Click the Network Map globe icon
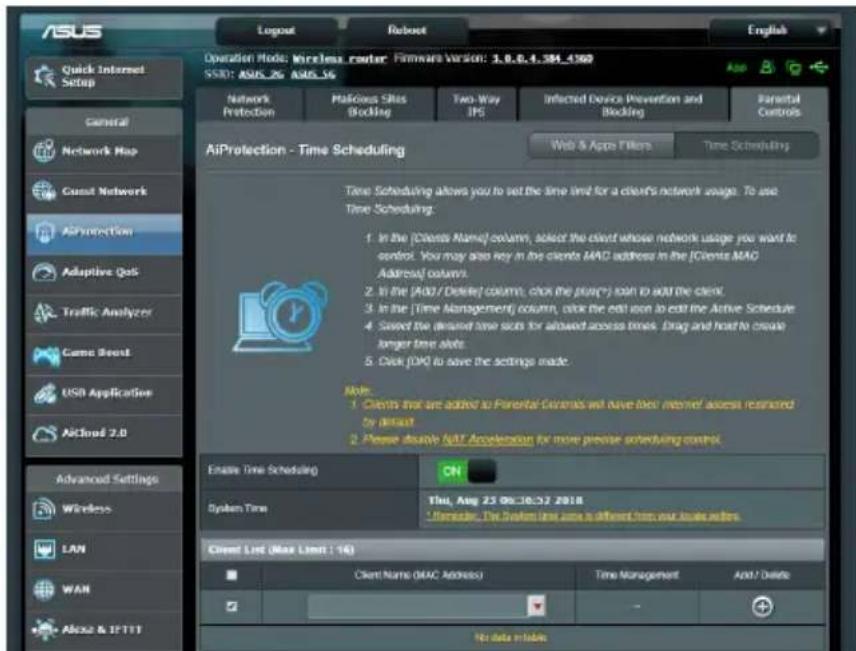The width and height of the screenshot is (856, 651). click(44, 151)
